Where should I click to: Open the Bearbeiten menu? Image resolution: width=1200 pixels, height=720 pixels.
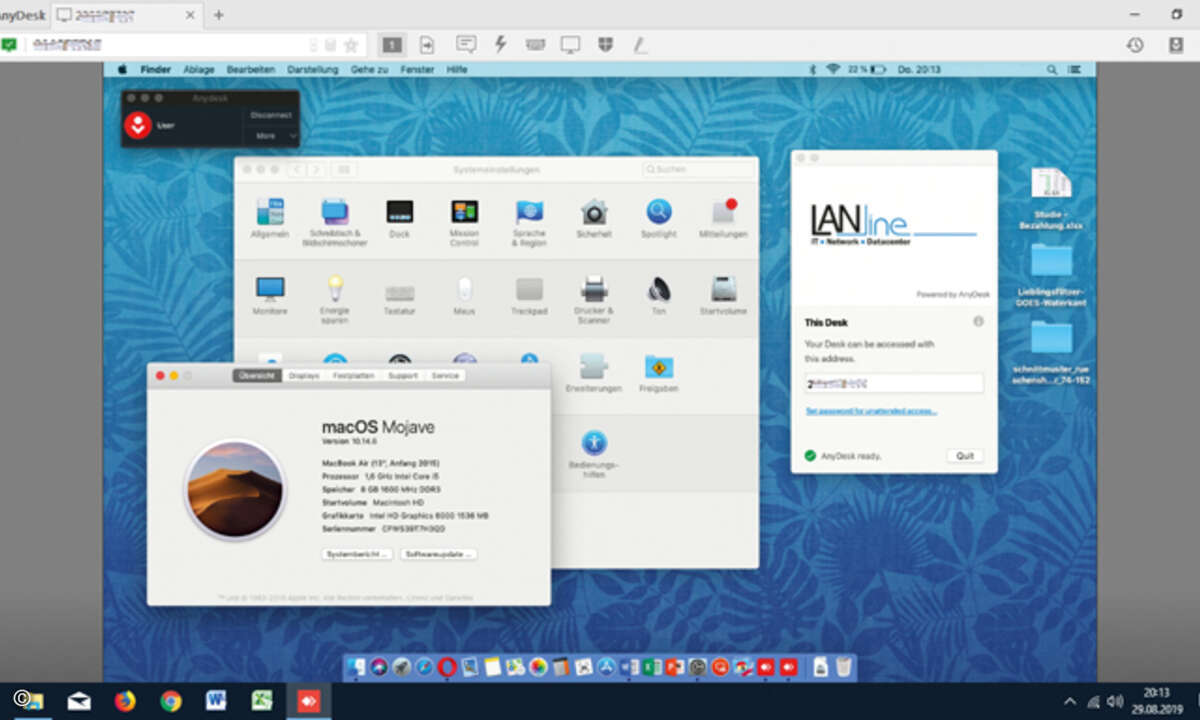pyautogui.click(x=251, y=70)
